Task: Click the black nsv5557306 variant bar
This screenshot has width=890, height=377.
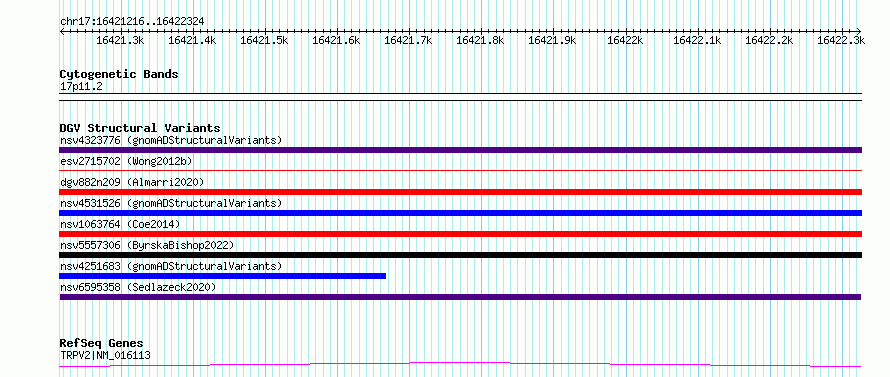Action: point(460,255)
